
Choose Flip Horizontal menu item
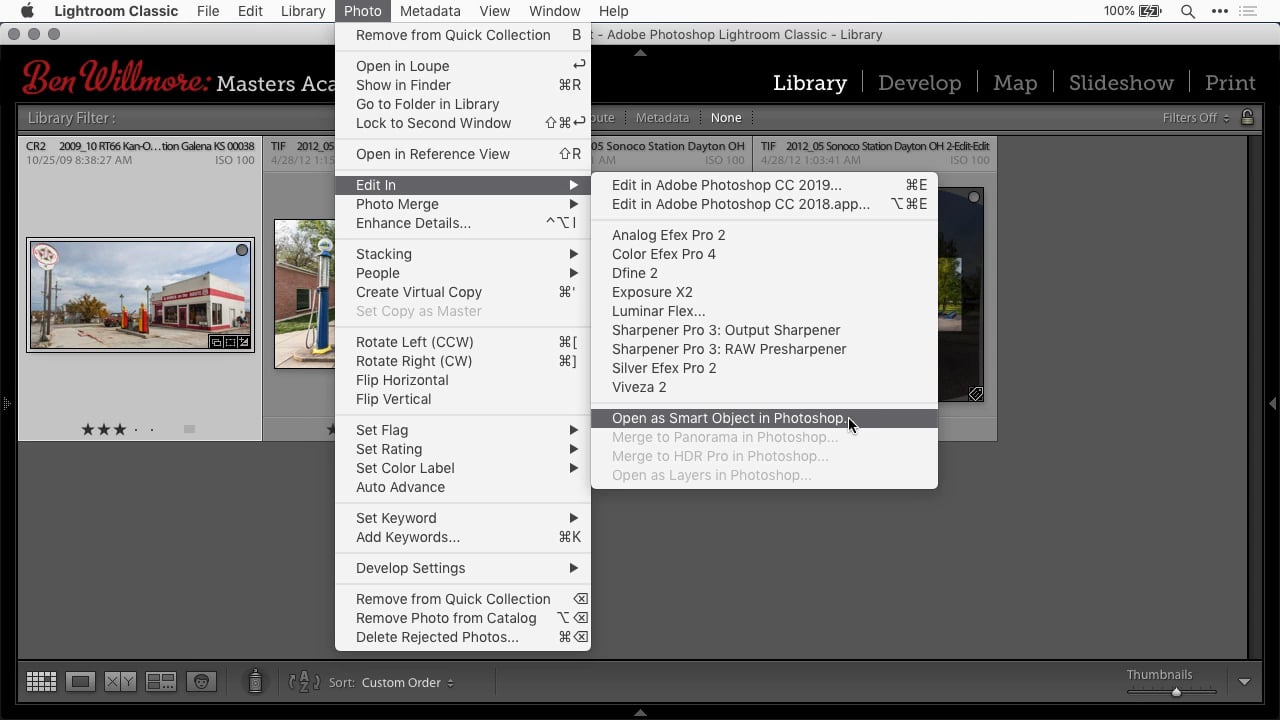point(463,380)
